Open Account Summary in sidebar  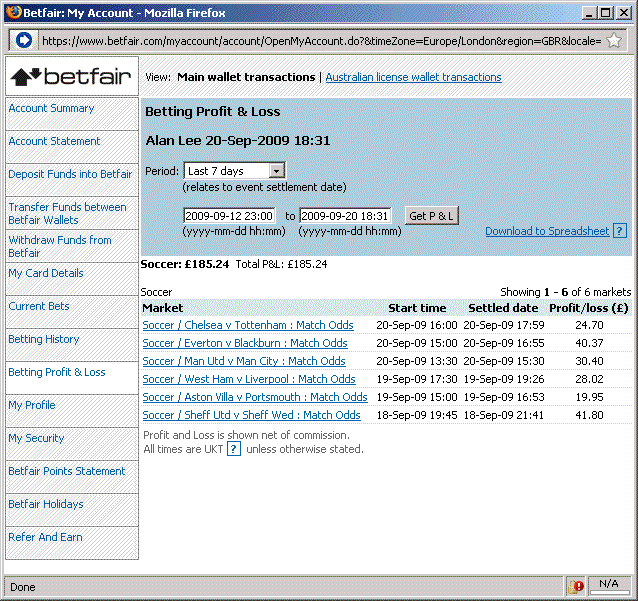coord(51,108)
